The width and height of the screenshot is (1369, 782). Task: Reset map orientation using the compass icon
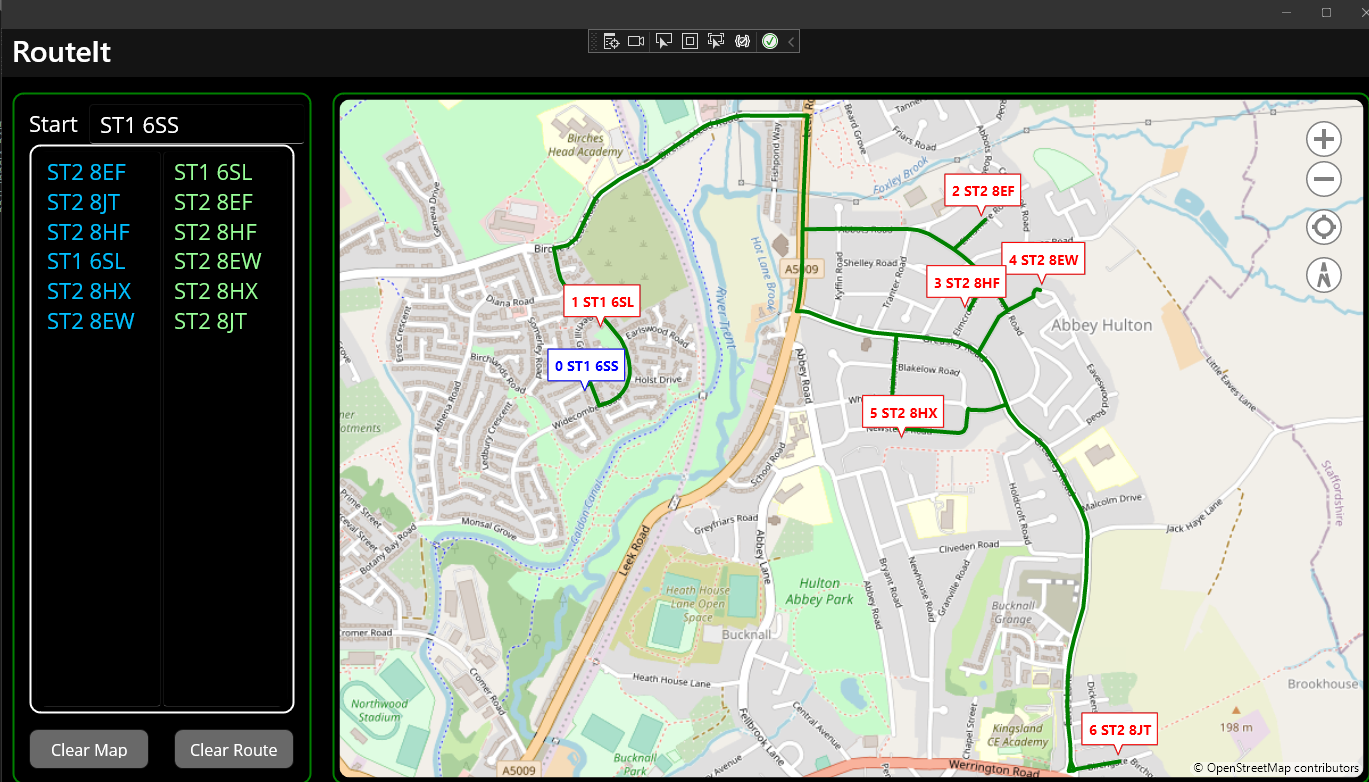click(x=1323, y=274)
